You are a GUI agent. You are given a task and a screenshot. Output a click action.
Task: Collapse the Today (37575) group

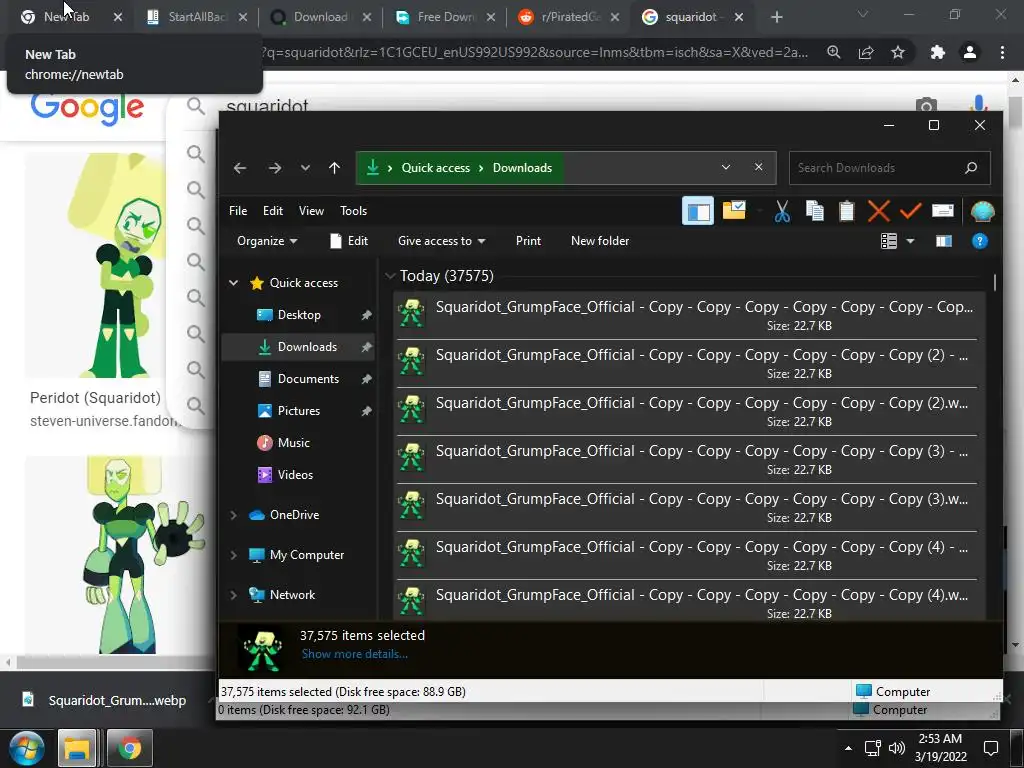pyautogui.click(x=390, y=276)
